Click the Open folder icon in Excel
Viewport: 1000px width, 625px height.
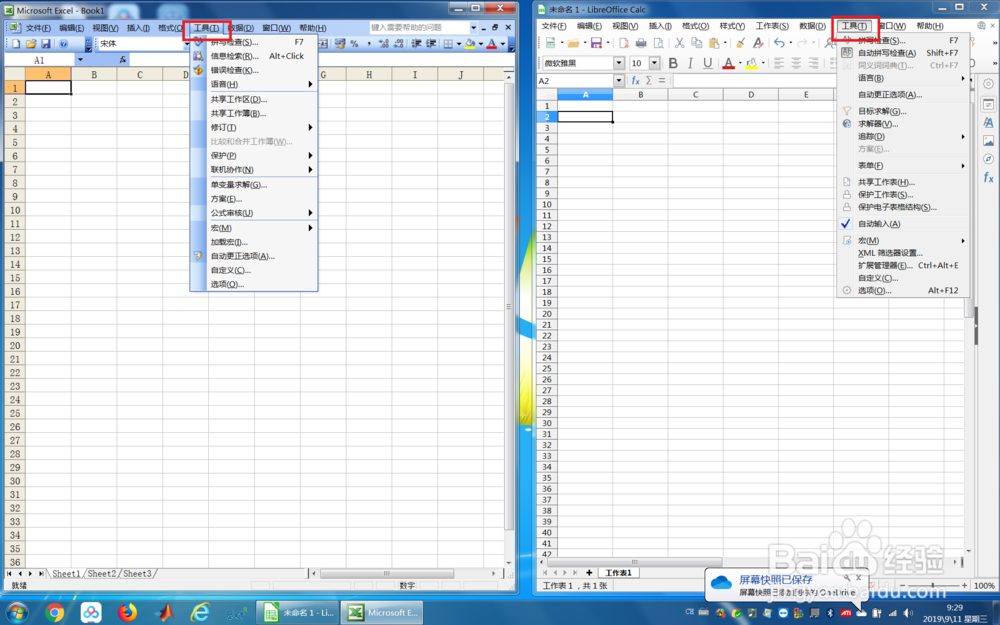(31, 43)
